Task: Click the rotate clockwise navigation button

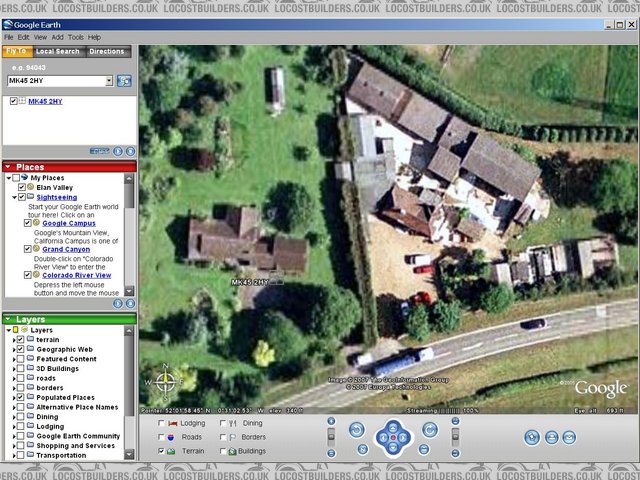Action: 429,430
